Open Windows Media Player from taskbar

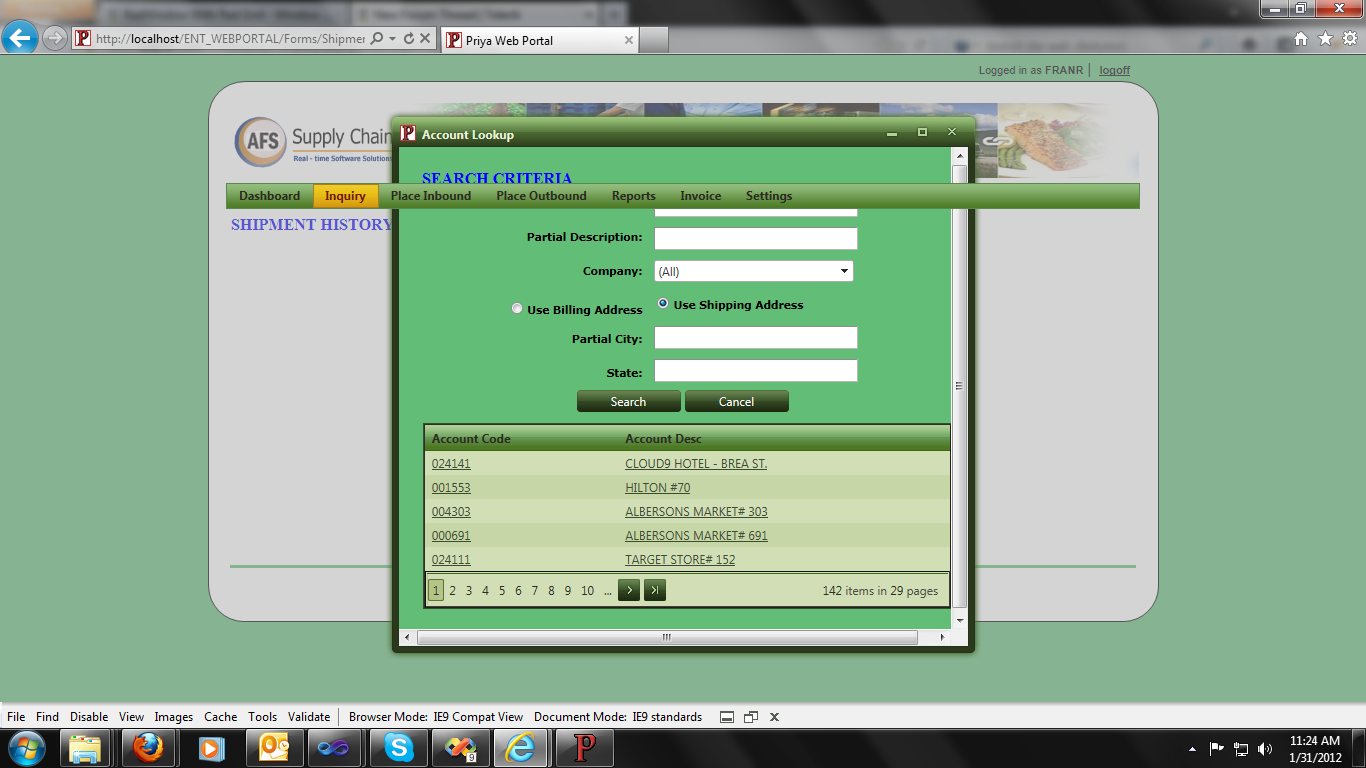point(210,748)
